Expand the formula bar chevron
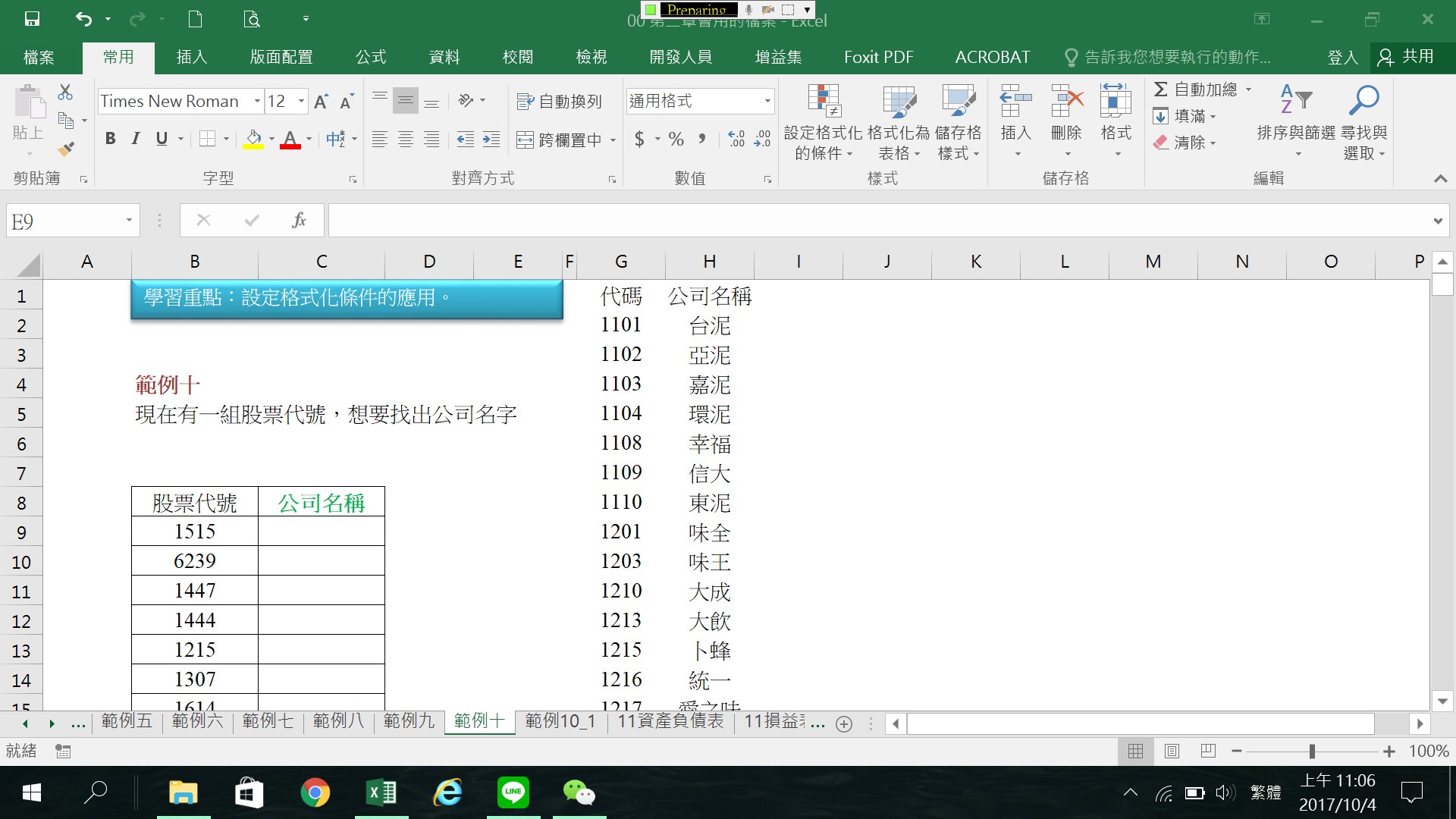The width and height of the screenshot is (1456, 819). (1438, 221)
